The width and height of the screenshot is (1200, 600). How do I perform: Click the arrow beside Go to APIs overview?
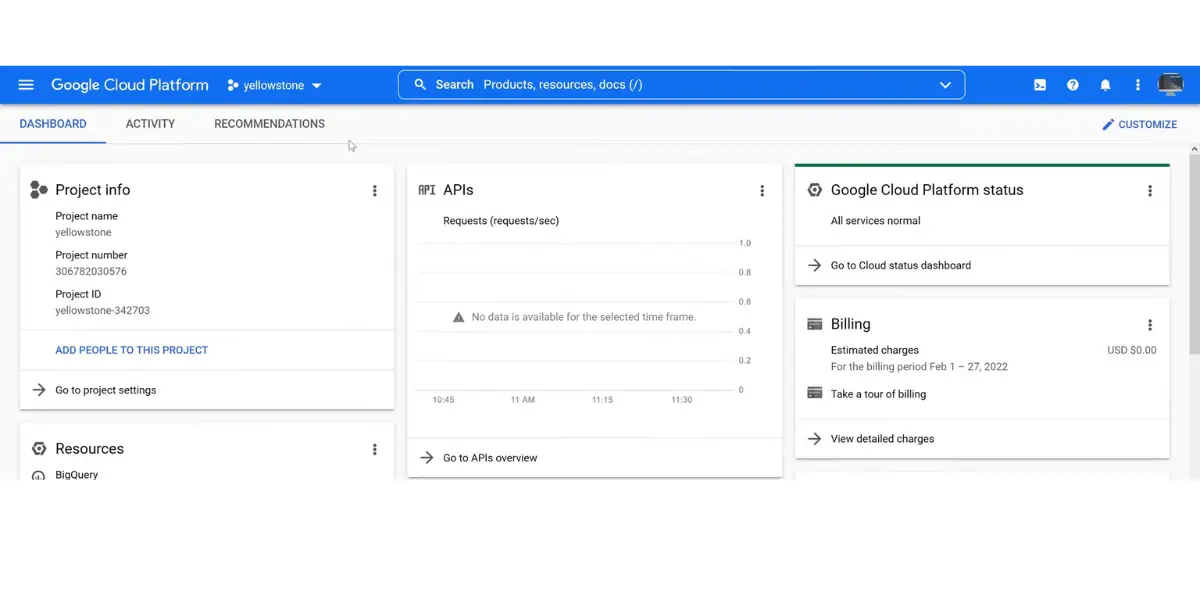pos(427,458)
